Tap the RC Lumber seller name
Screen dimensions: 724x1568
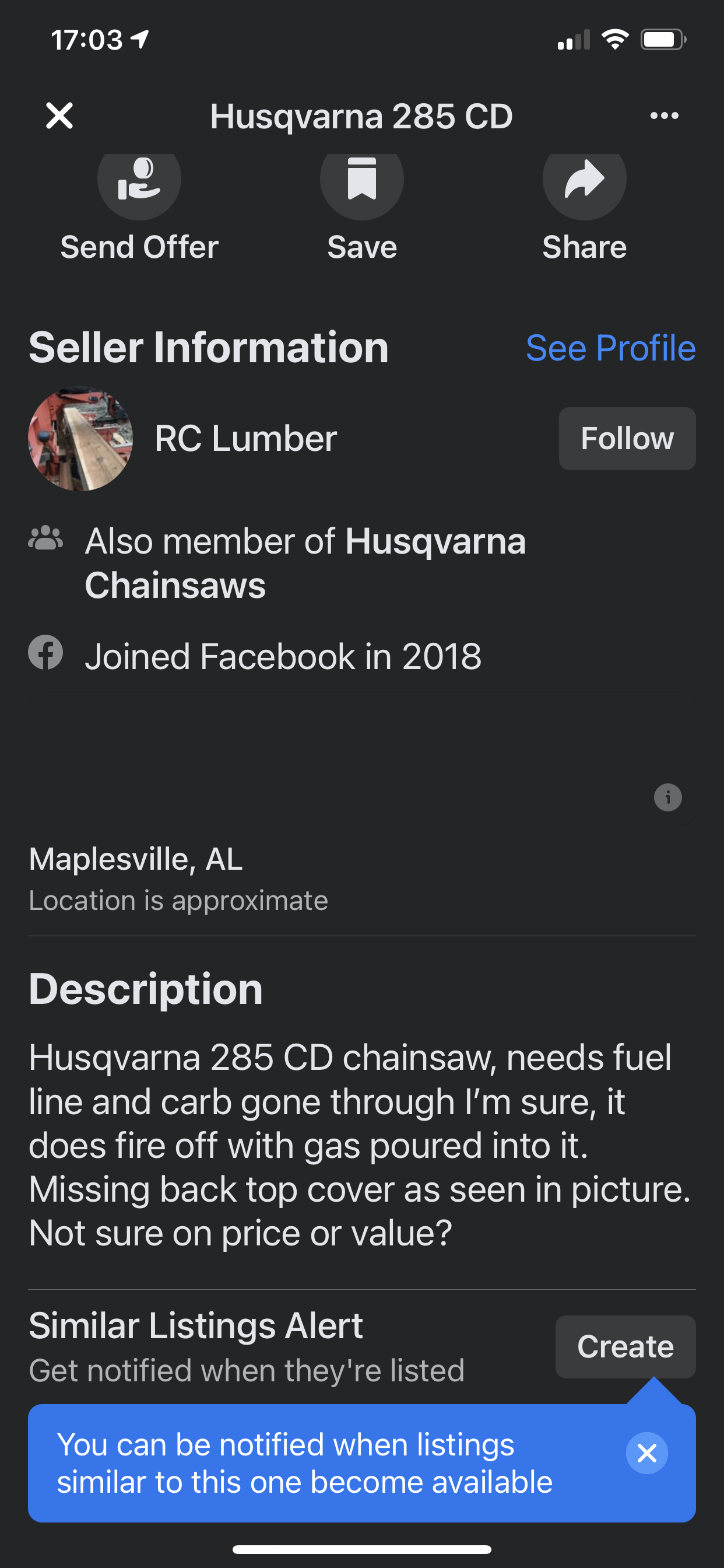245,439
